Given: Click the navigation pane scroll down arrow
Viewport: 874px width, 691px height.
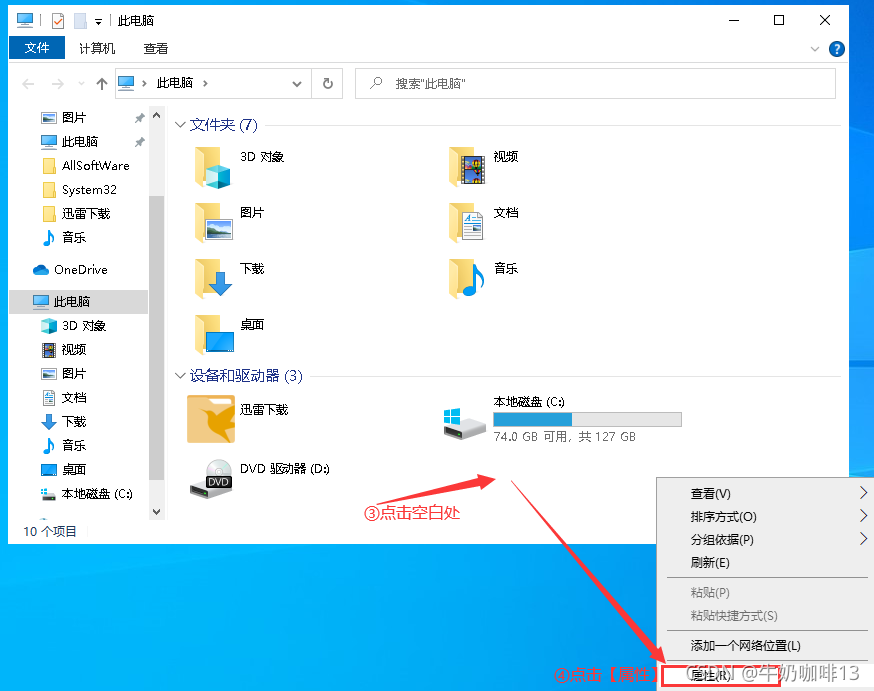Looking at the screenshot, I should pos(157,512).
